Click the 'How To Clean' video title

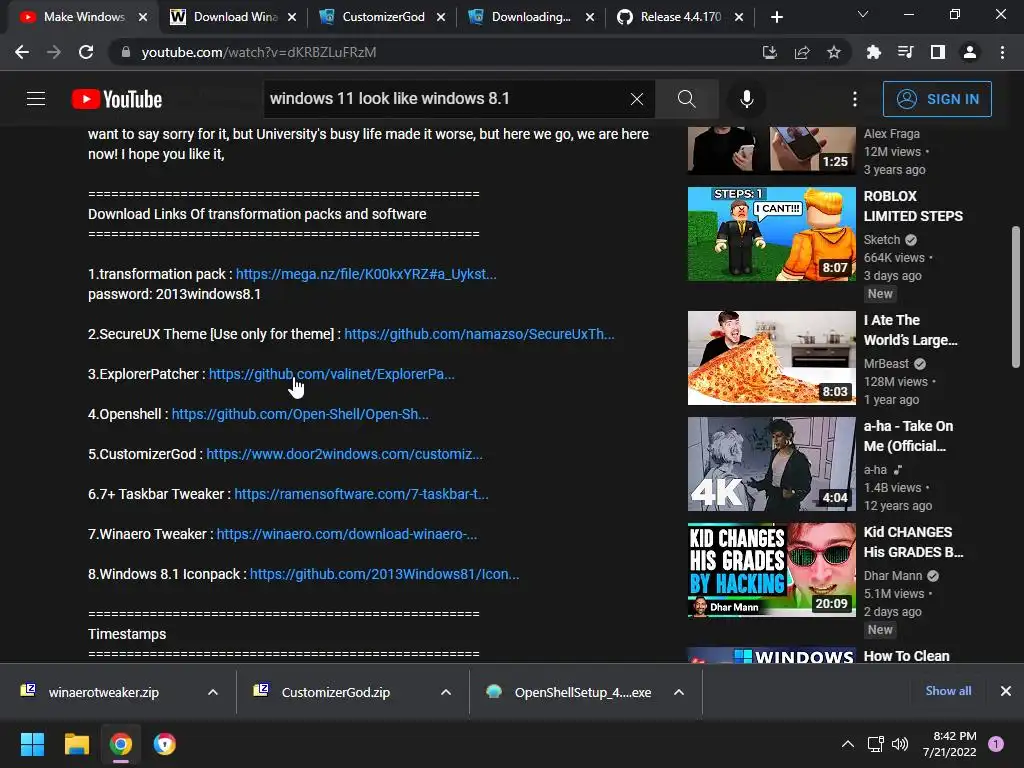click(x=906, y=656)
